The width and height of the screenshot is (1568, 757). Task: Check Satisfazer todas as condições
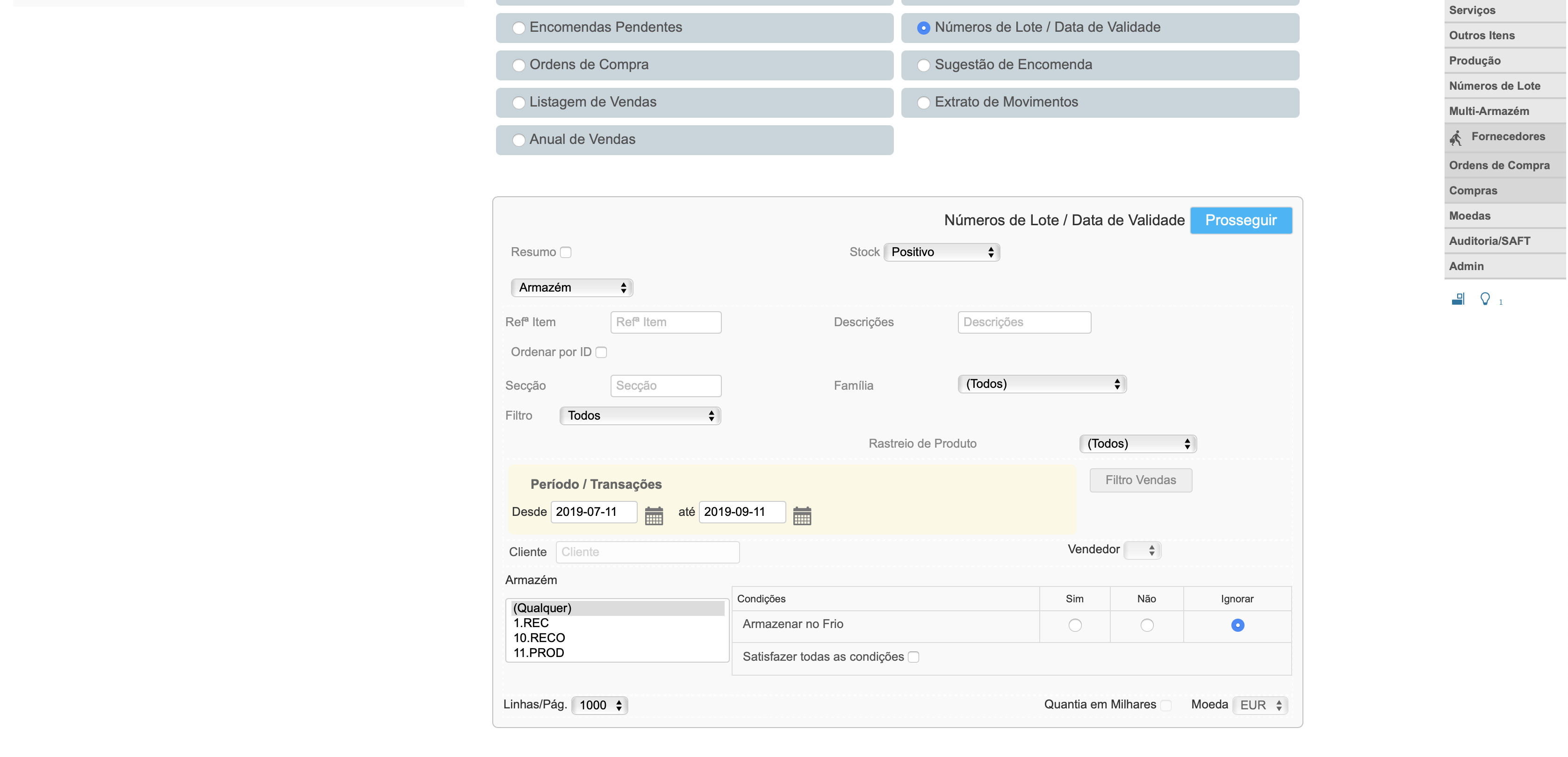point(913,657)
